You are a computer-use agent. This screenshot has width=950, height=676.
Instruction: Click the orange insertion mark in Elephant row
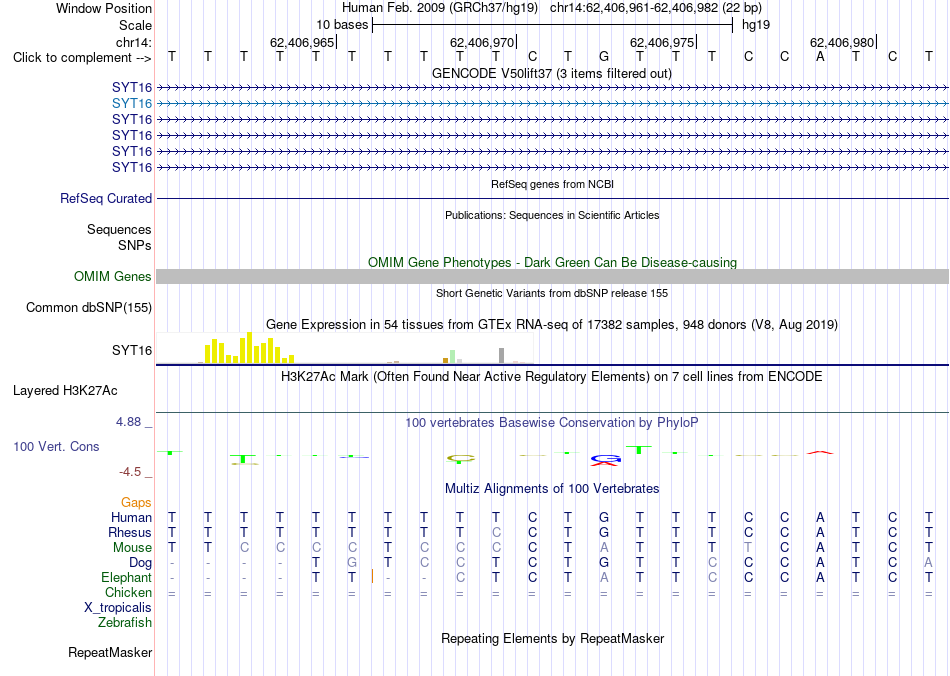(372, 577)
